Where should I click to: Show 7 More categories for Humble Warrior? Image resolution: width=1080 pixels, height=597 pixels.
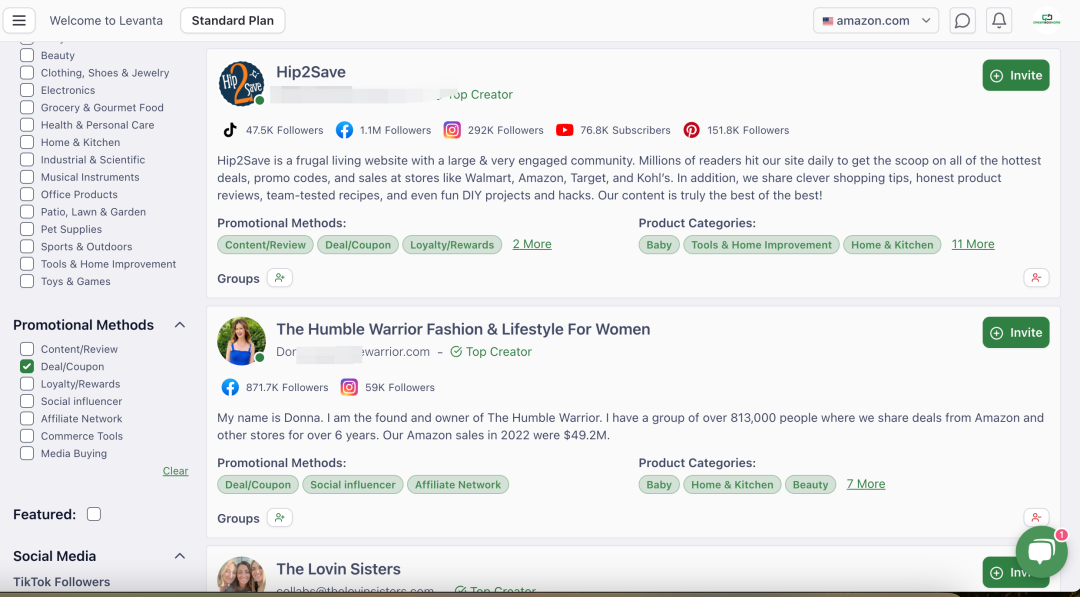[866, 484]
